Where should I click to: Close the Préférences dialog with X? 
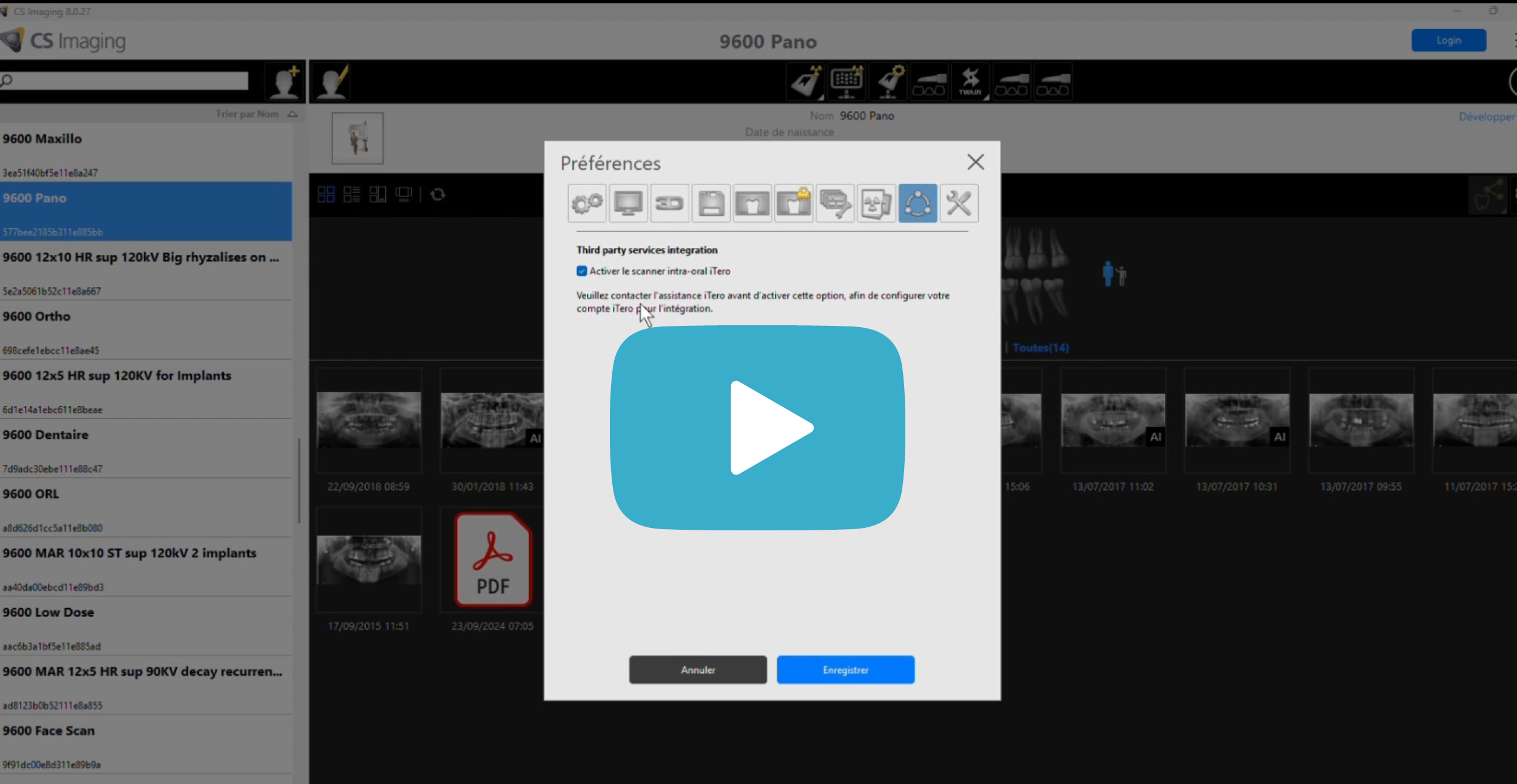[x=975, y=162]
